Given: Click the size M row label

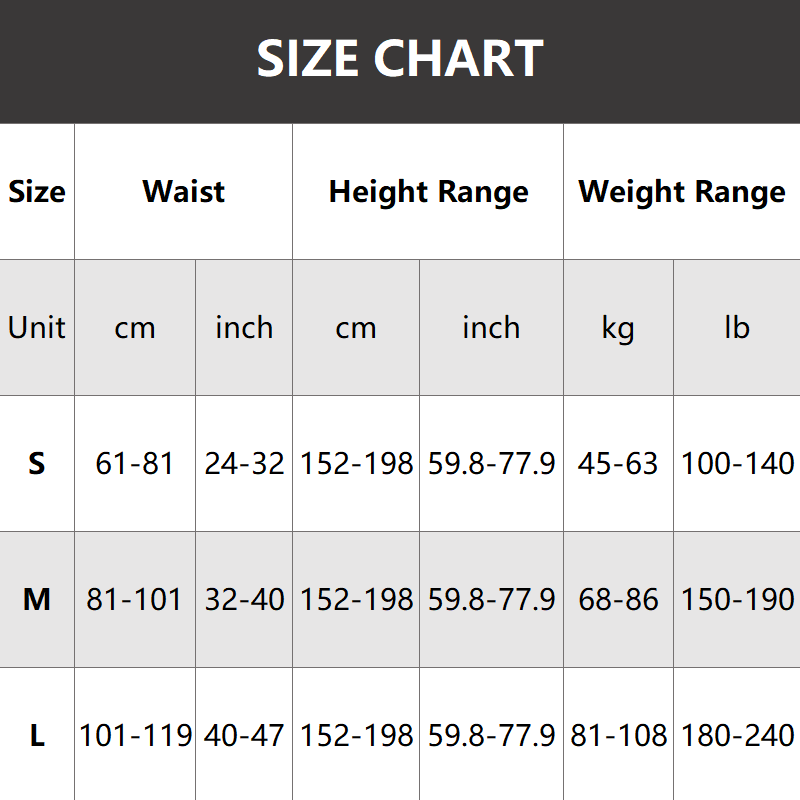Looking at the screenshot, I should (37, 600).
